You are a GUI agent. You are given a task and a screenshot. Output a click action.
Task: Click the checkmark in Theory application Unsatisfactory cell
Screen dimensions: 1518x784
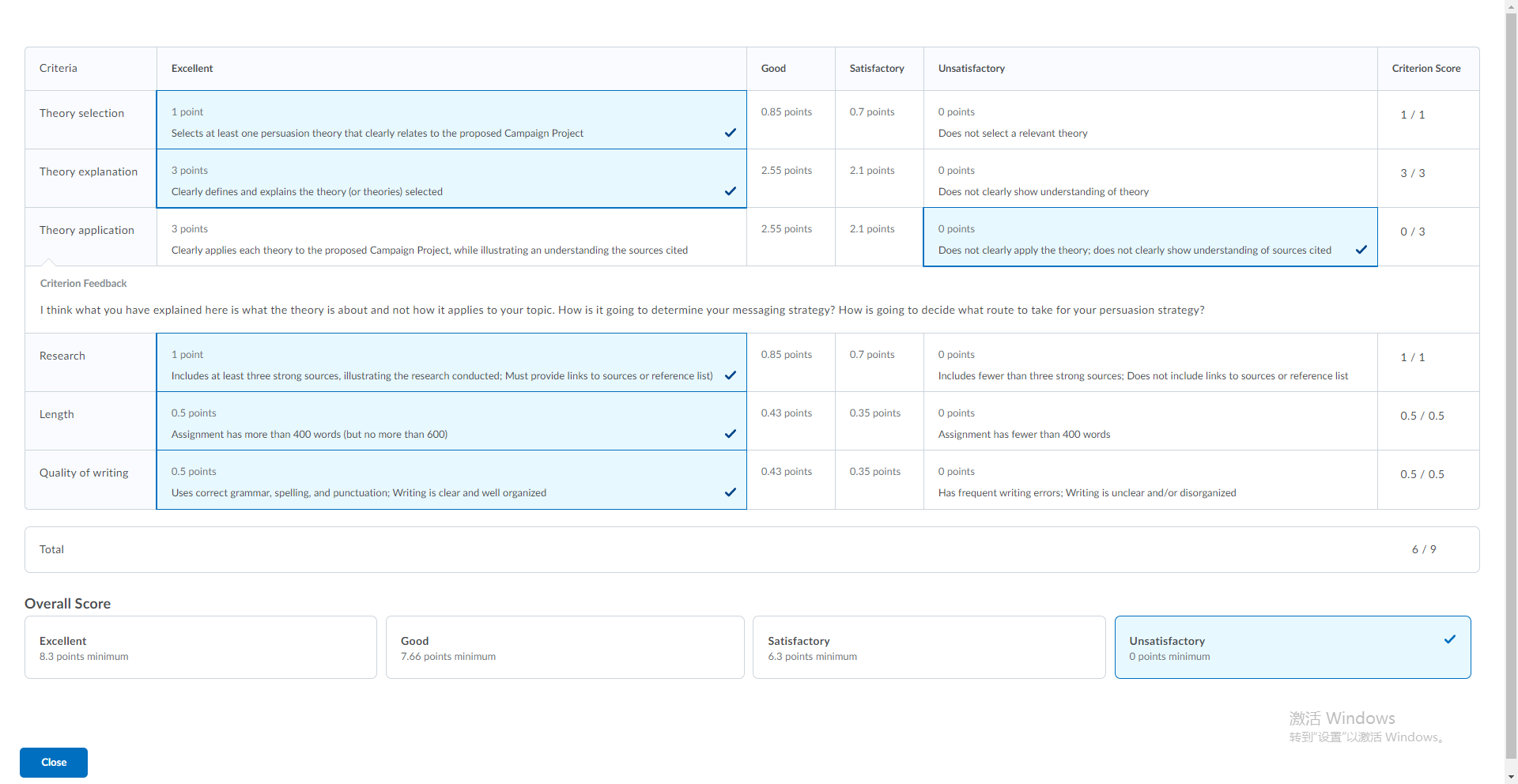(x=1361, y=250)
